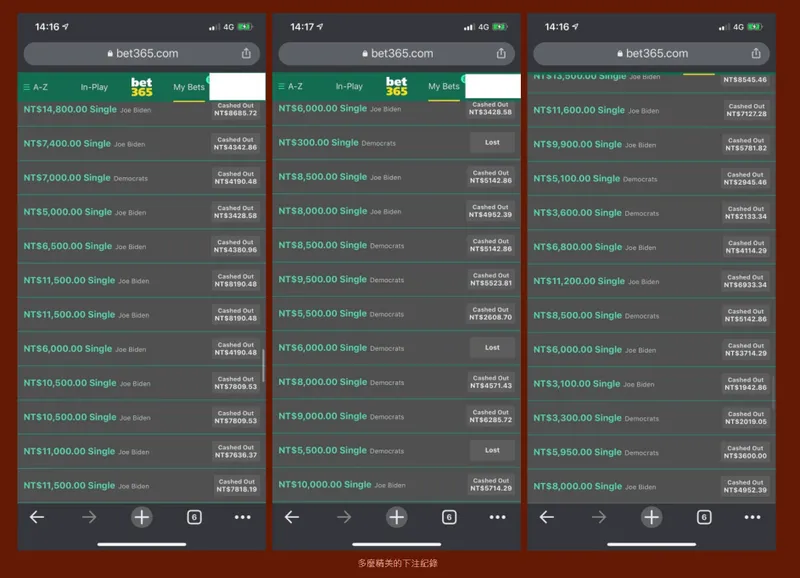Open the NT$3,100.00 Single Joe Biden bet
This screenshot has height=578, width=800.
(652, 384)
